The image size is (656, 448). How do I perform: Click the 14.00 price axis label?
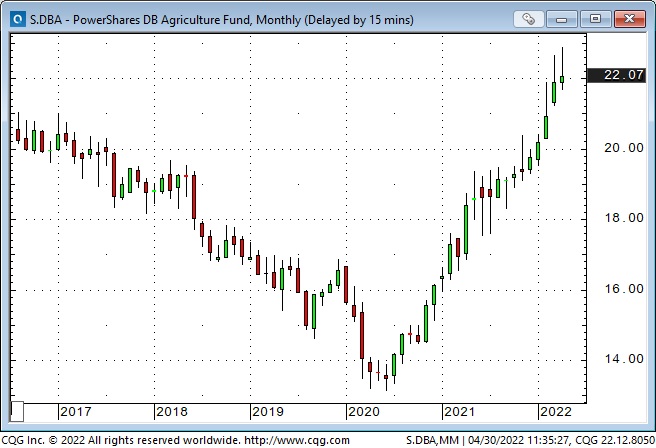pos(624,359)
